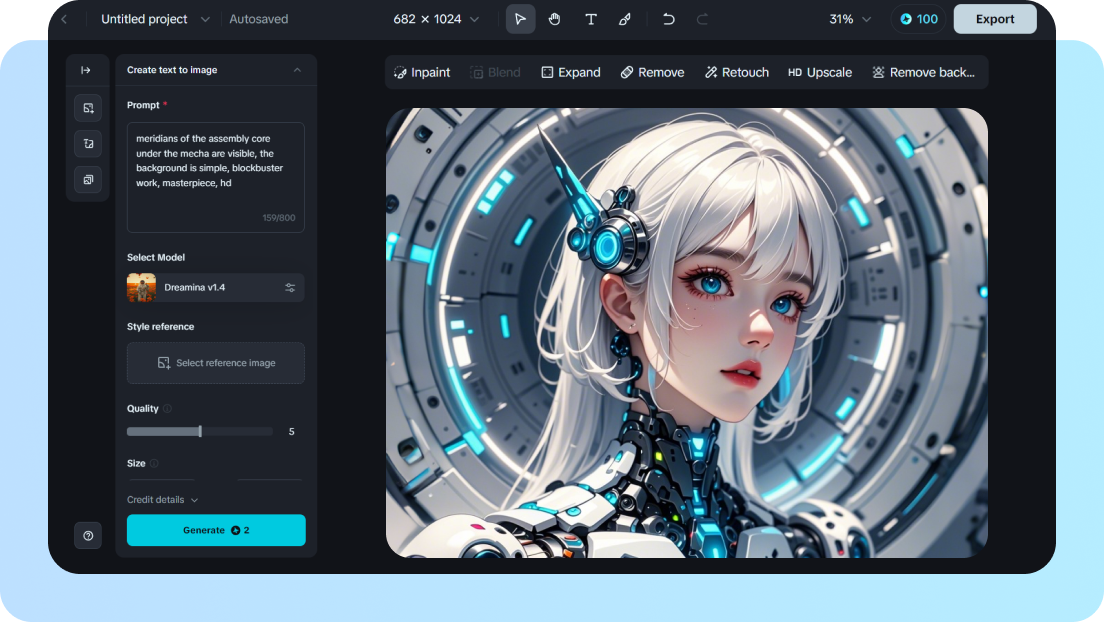Undo the last action
Viewport: 1104px width, 622px height.
668,19
